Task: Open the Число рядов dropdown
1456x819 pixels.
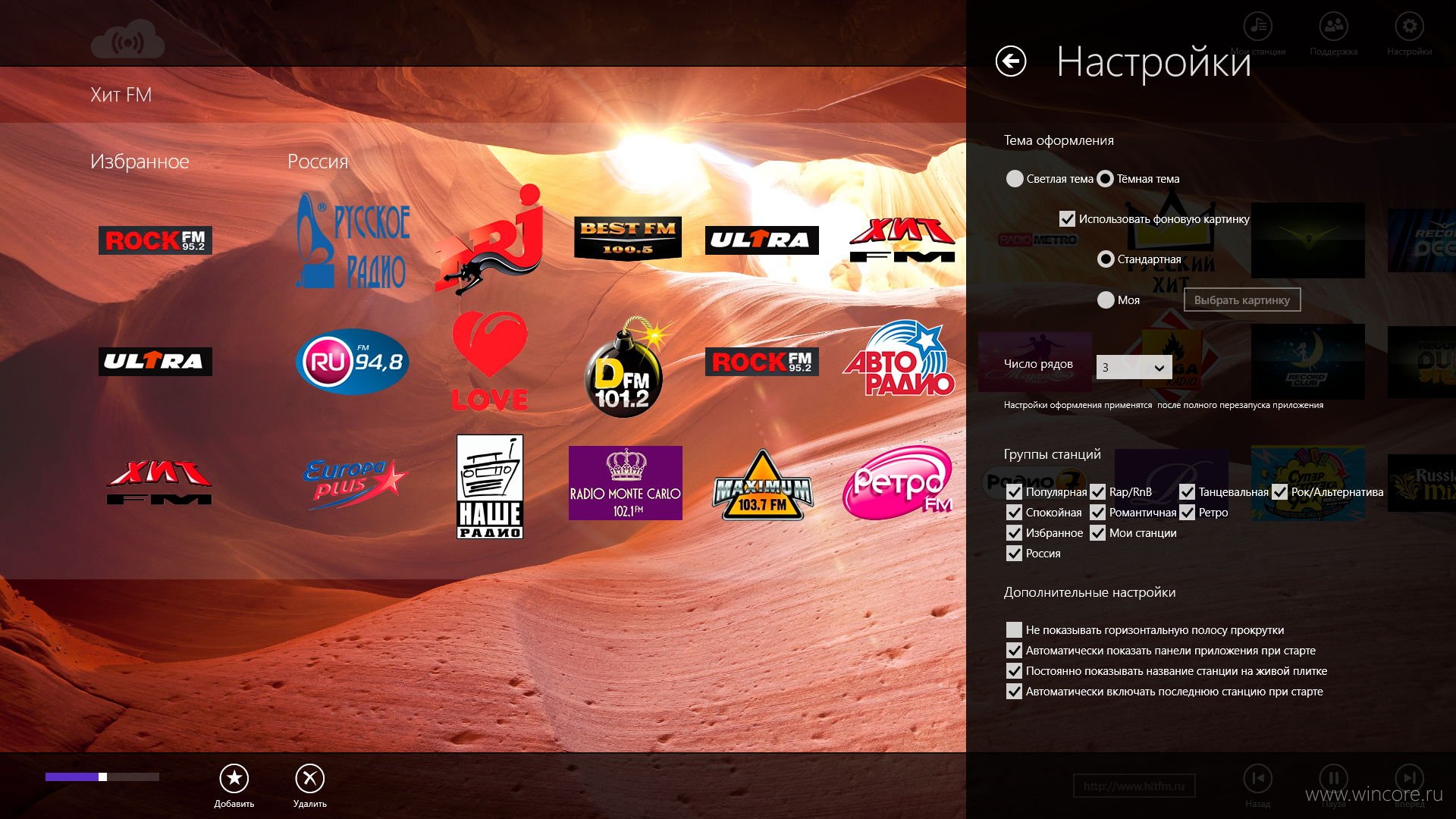Action: click(1134, 367)
